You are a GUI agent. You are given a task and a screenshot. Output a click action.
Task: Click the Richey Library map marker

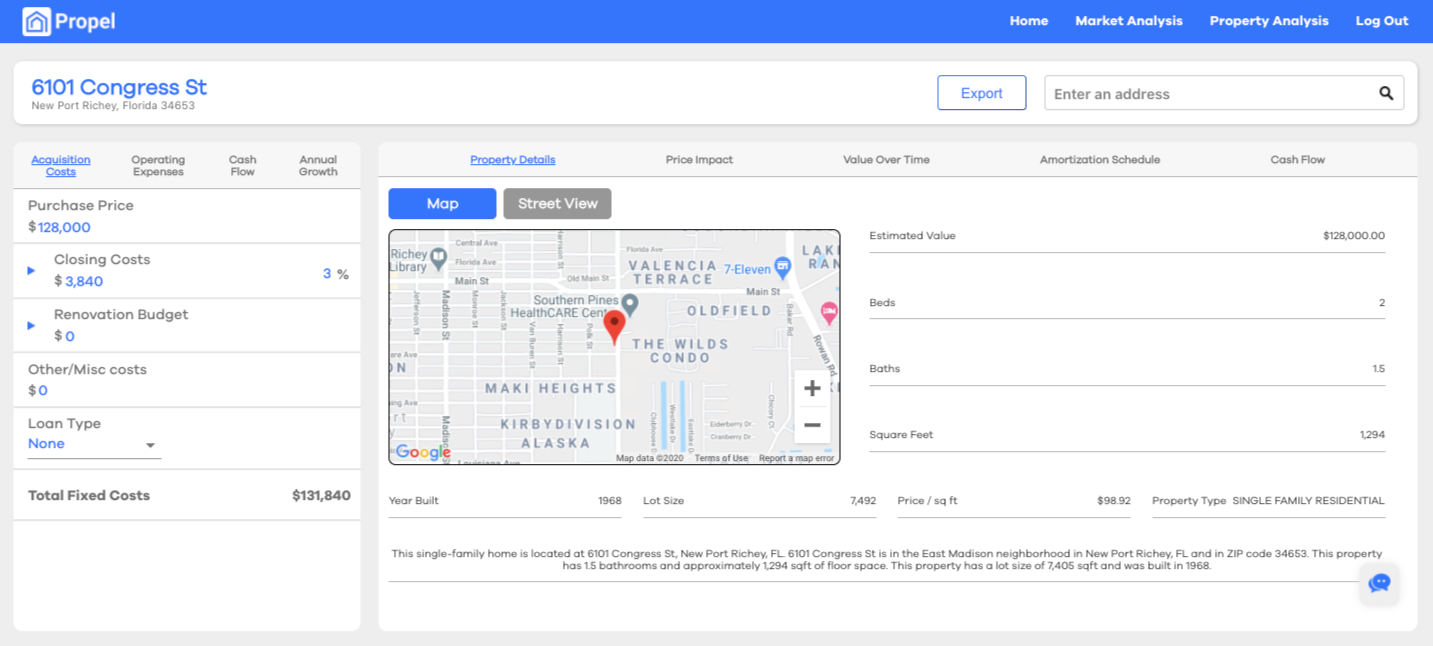point(438,259)
